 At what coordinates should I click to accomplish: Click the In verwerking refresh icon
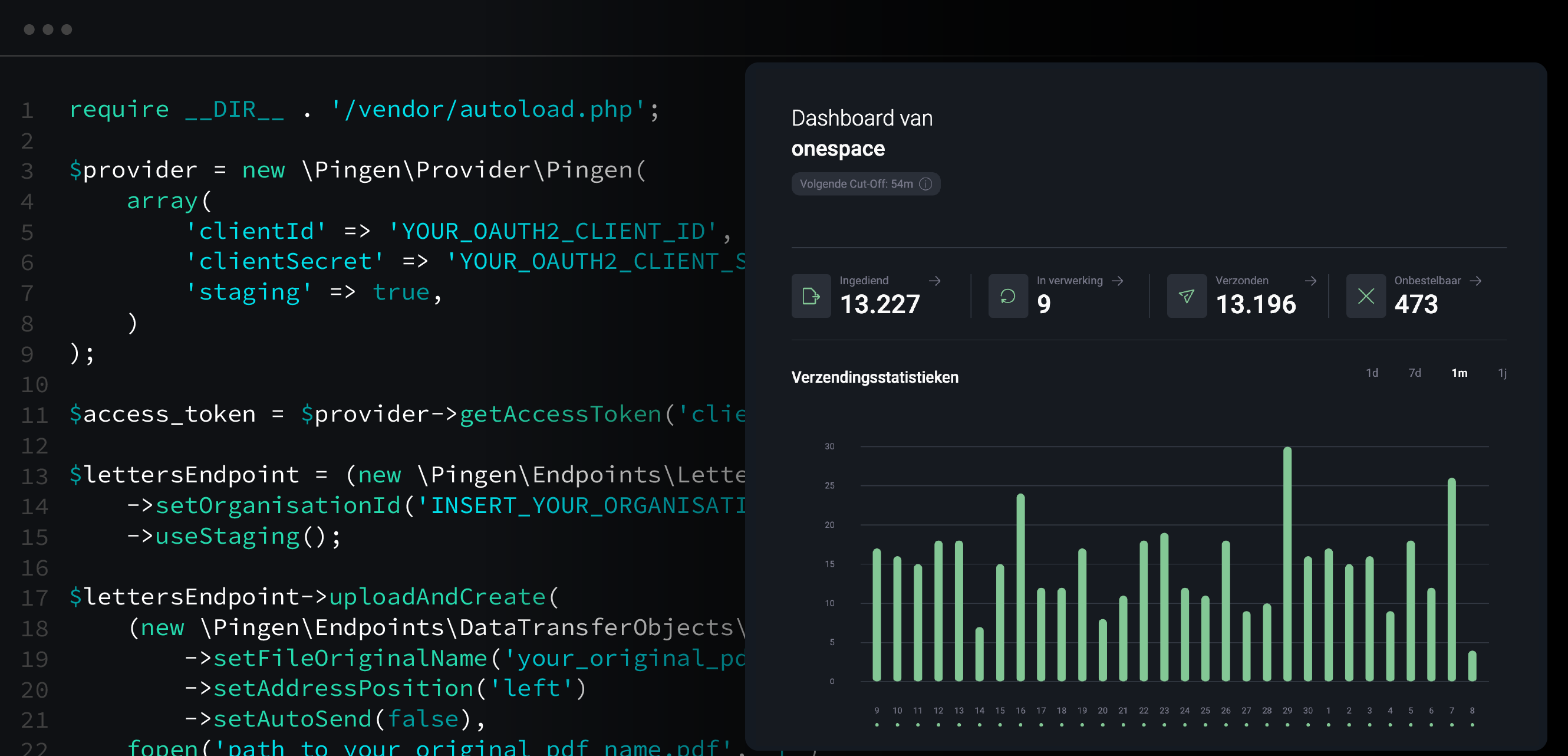[1009, 297]
